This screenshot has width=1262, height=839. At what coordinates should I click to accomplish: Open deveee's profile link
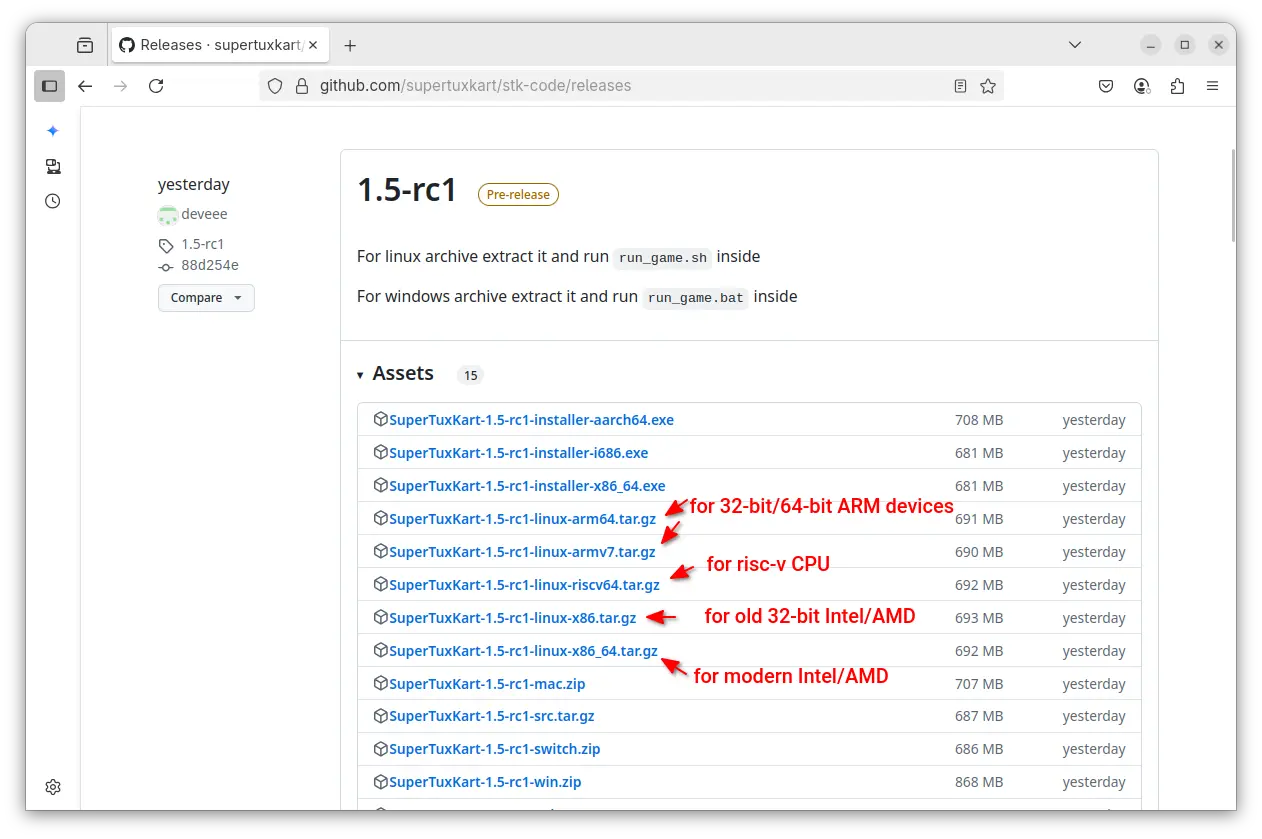(x=204, y=214)
